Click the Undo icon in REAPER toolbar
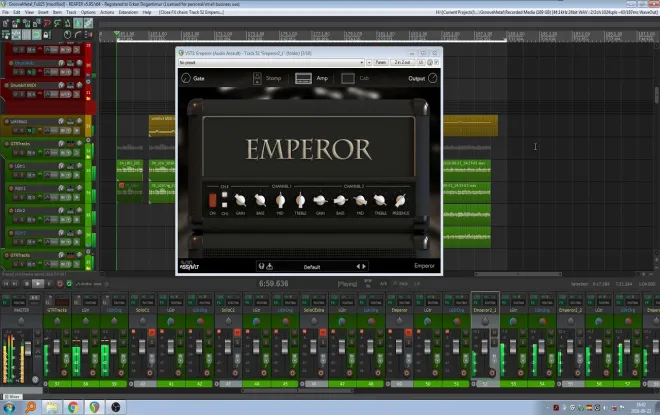 [47, 24]
